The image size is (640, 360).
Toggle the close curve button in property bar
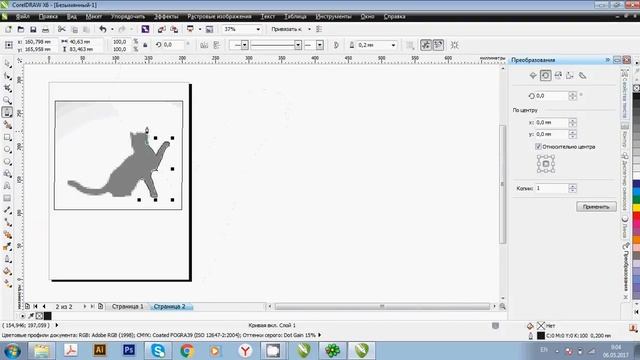(336, 45)
